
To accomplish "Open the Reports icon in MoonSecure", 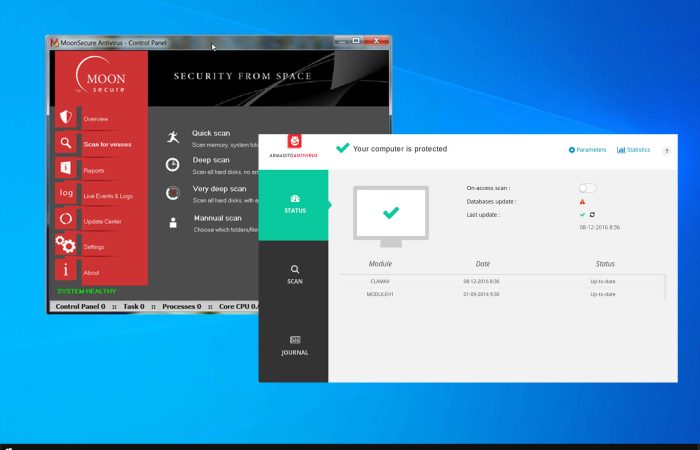I will coord(66,168).
